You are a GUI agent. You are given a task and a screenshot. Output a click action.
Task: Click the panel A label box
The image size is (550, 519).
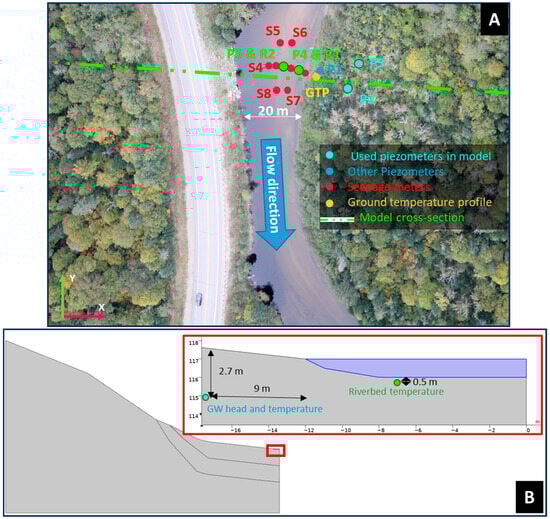494,19
